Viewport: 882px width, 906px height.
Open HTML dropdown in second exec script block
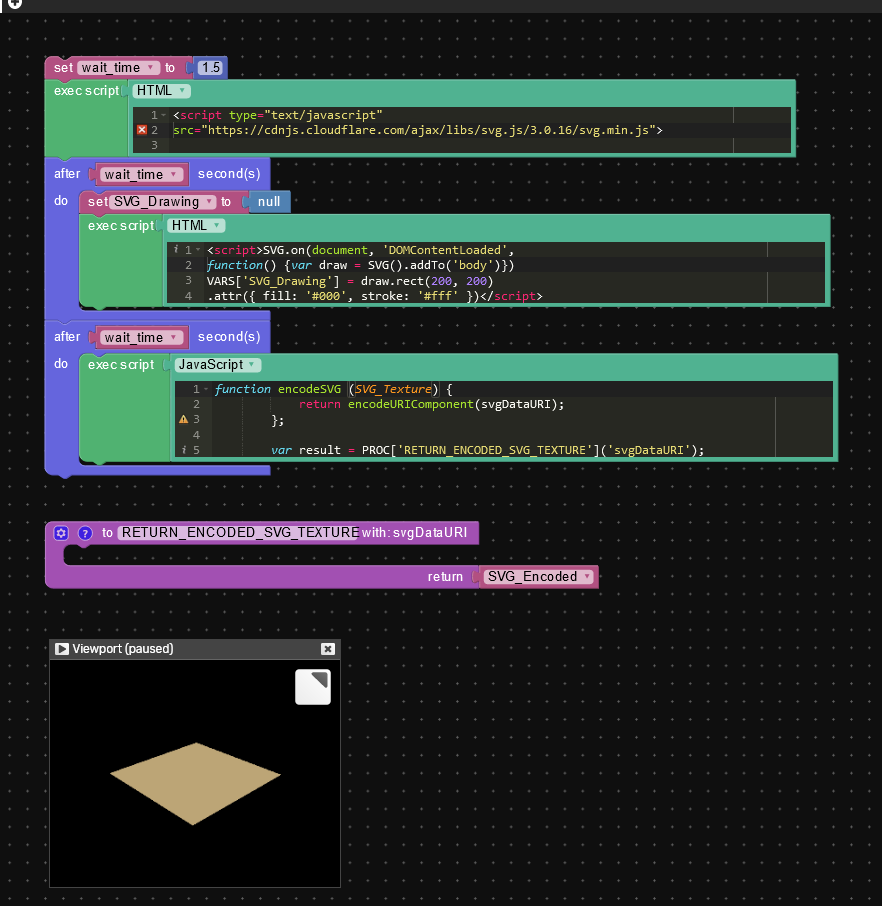point(196,225)
